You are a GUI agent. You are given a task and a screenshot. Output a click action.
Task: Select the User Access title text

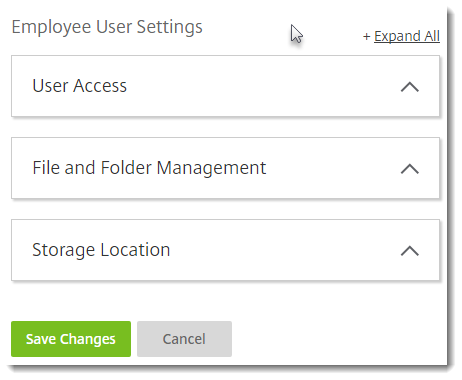coord(80,86)
